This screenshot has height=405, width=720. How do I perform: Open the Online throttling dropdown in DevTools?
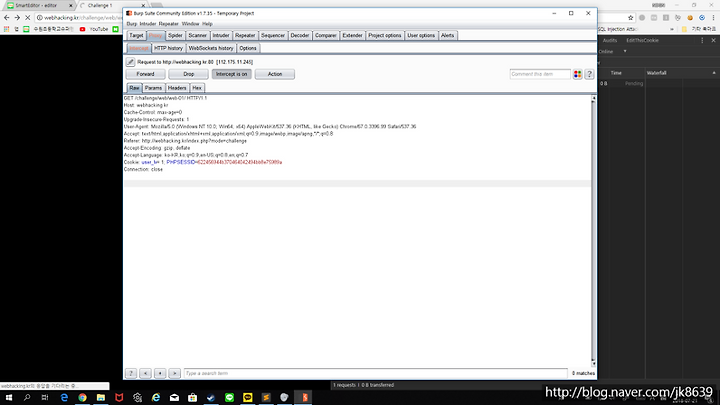(613, 51)
